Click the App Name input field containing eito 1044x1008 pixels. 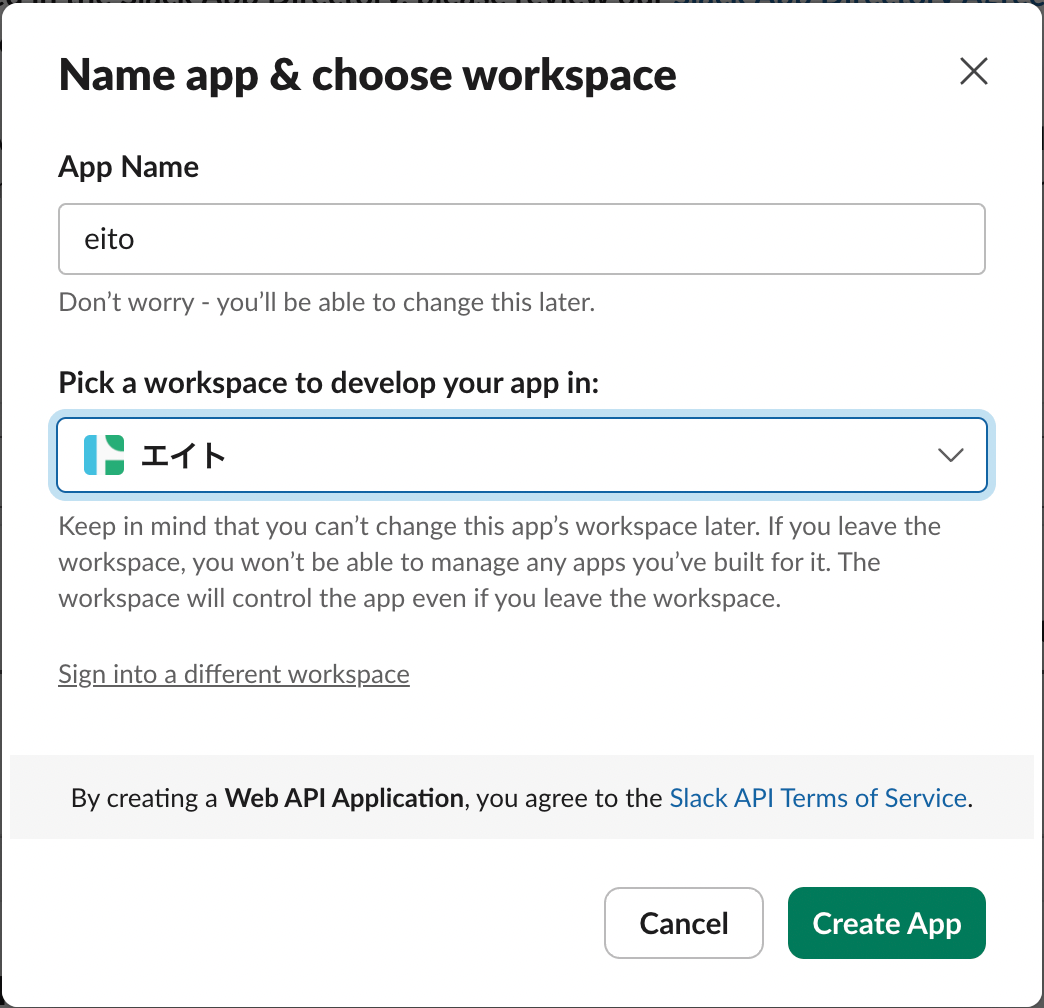pos(521,239)
